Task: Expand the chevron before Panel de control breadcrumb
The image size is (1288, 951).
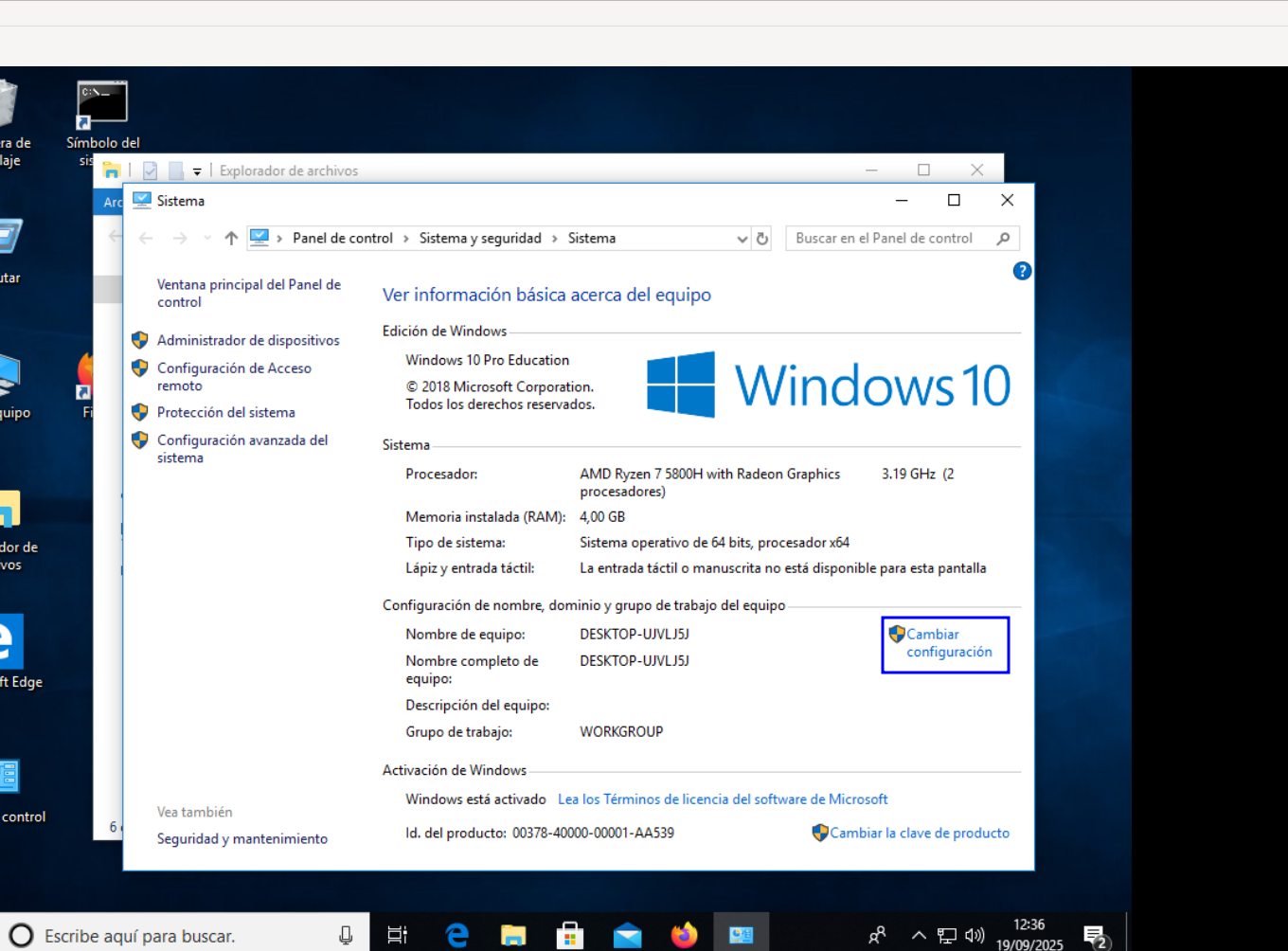Action: (x=280, y=239)
